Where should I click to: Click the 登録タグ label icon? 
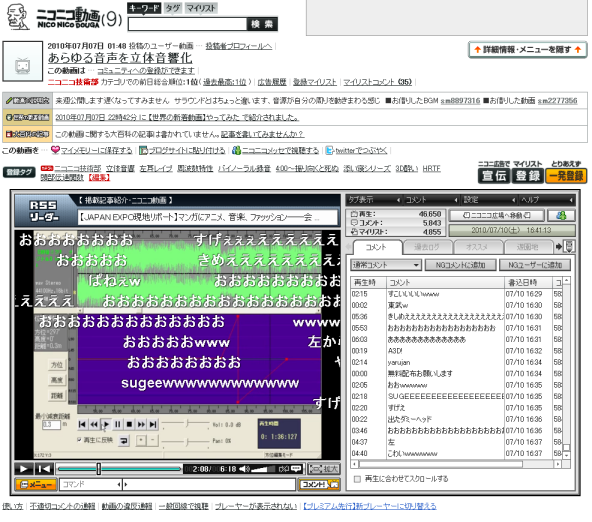click(x=19, y=172)
